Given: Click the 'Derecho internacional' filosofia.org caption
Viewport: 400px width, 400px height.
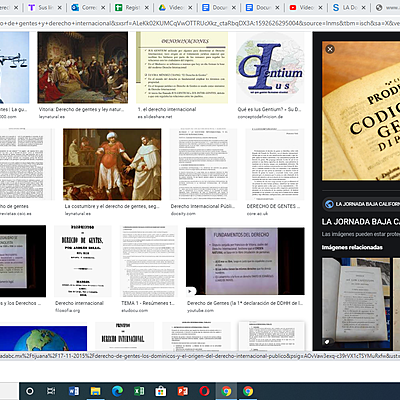Looking at the screenshot, I should click(x=79, y=303).
